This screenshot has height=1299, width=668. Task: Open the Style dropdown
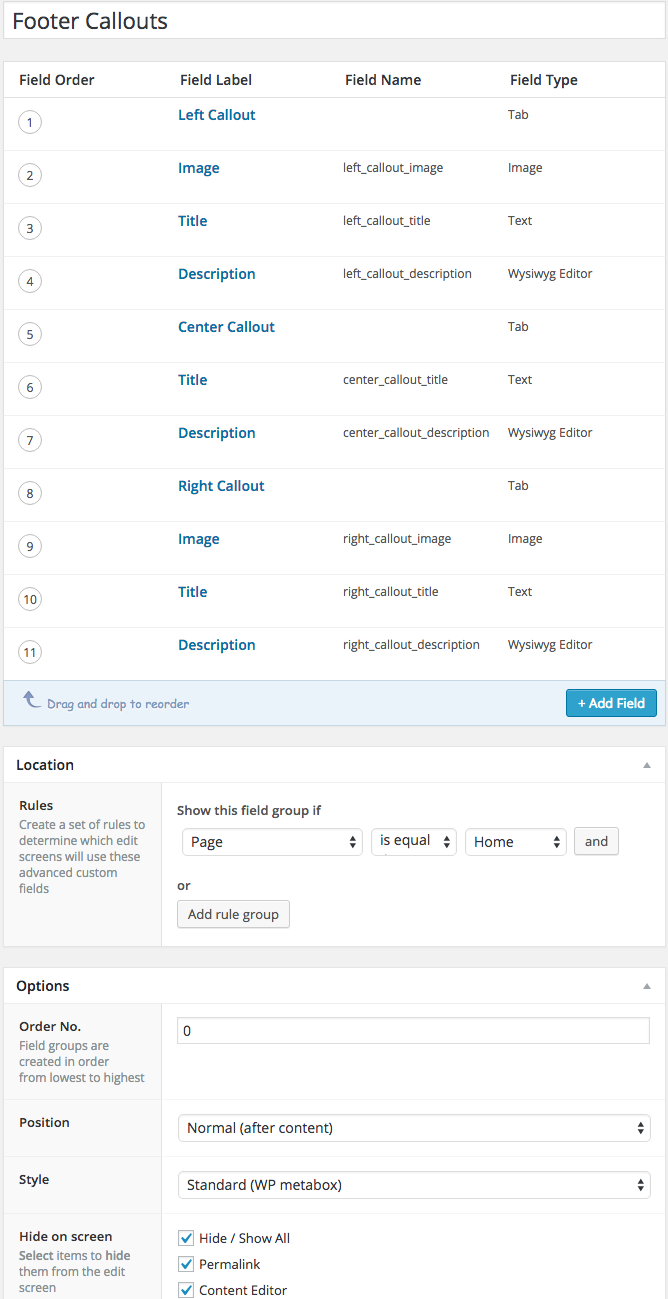pyautogui.click(x=414, y=1185)
